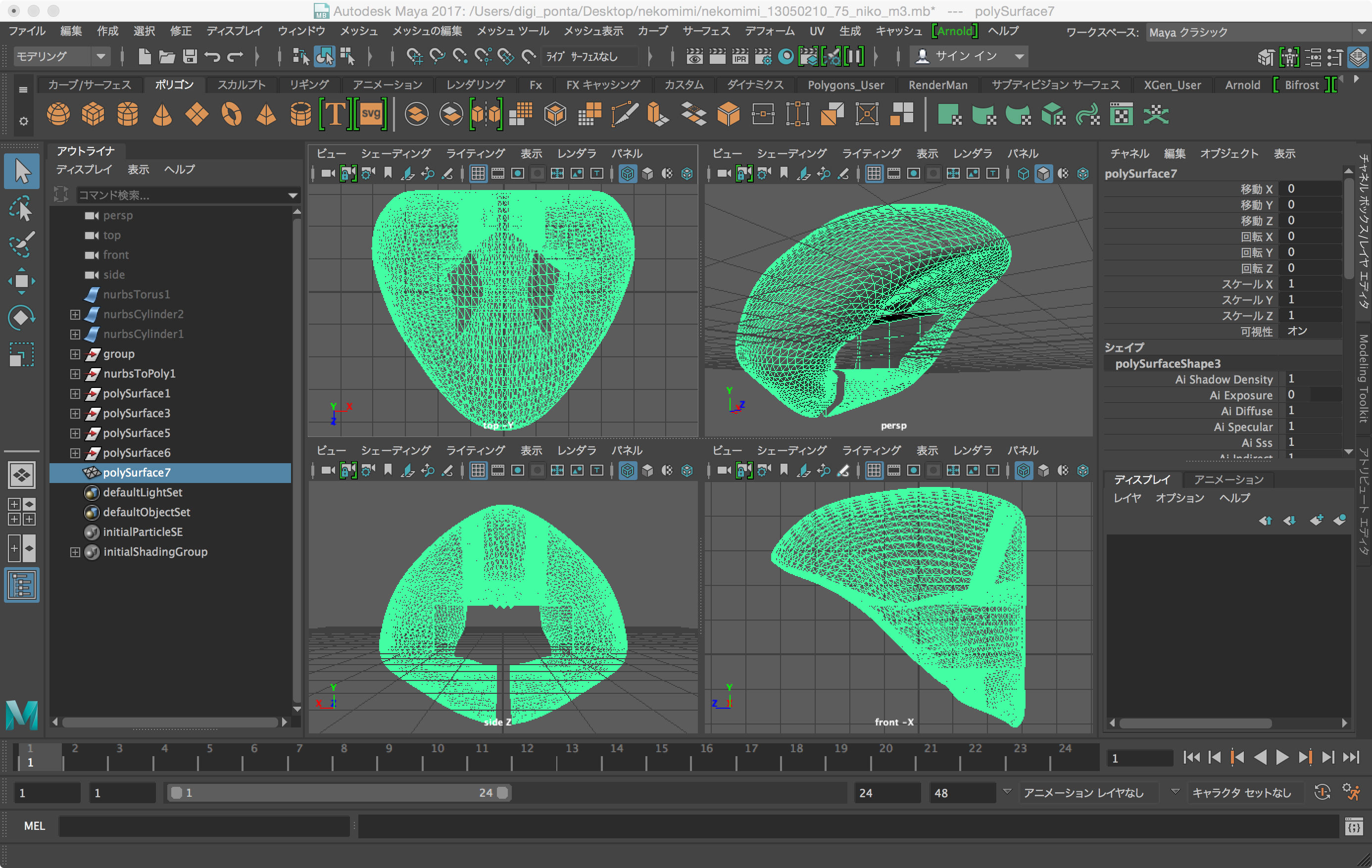Toggle resolution gate in persp panel
The image size is (1372, 868).
pyautogui.click(x=913, y=174)
